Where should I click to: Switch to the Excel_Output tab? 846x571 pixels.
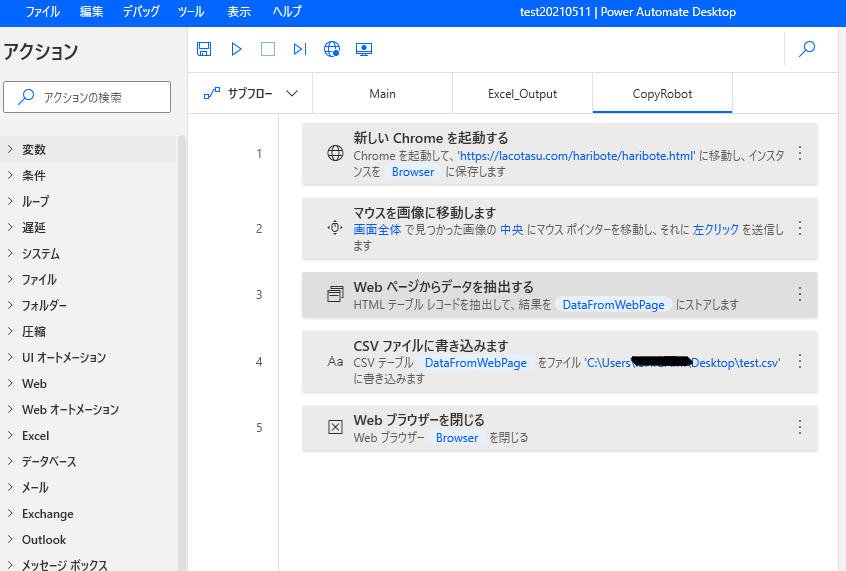(x=522, y=94)
